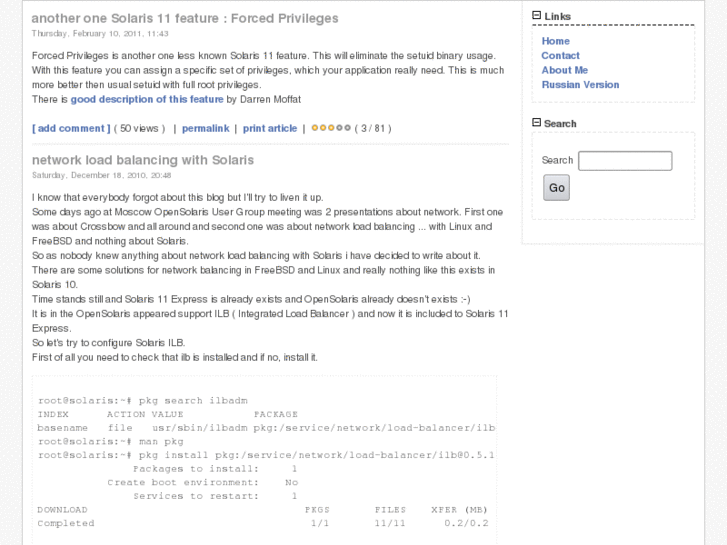Viewport: 727px width, 545px height.
Task: Click the print article link
Action: tap(270, 128)
